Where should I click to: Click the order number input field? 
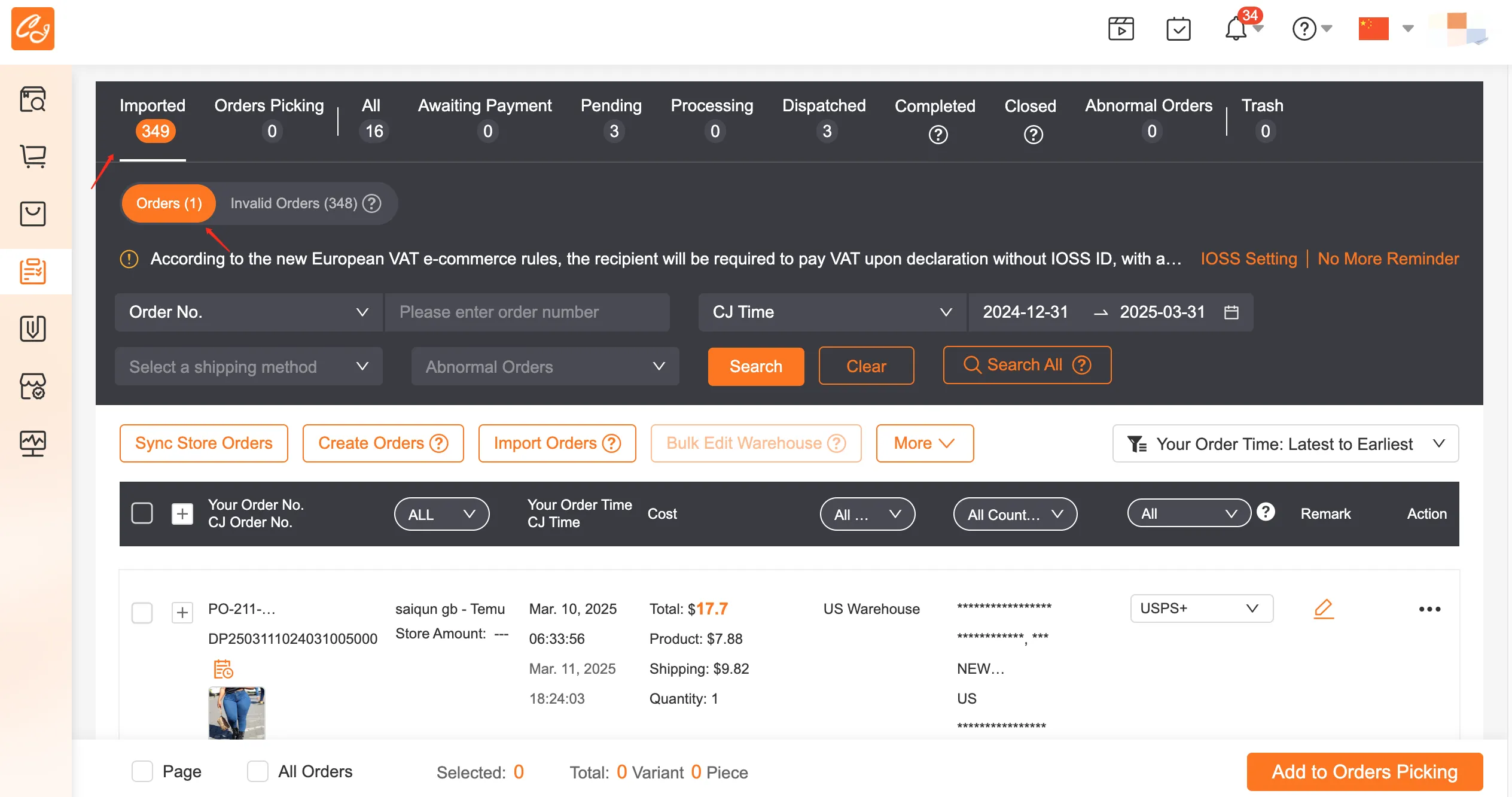click(527, 312)
